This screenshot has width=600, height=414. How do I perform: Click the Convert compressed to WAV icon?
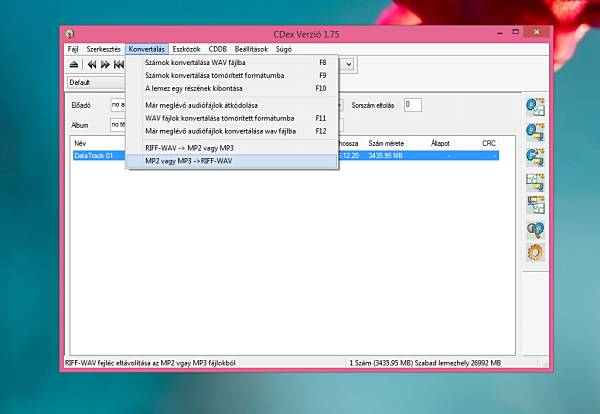(535, 205)
